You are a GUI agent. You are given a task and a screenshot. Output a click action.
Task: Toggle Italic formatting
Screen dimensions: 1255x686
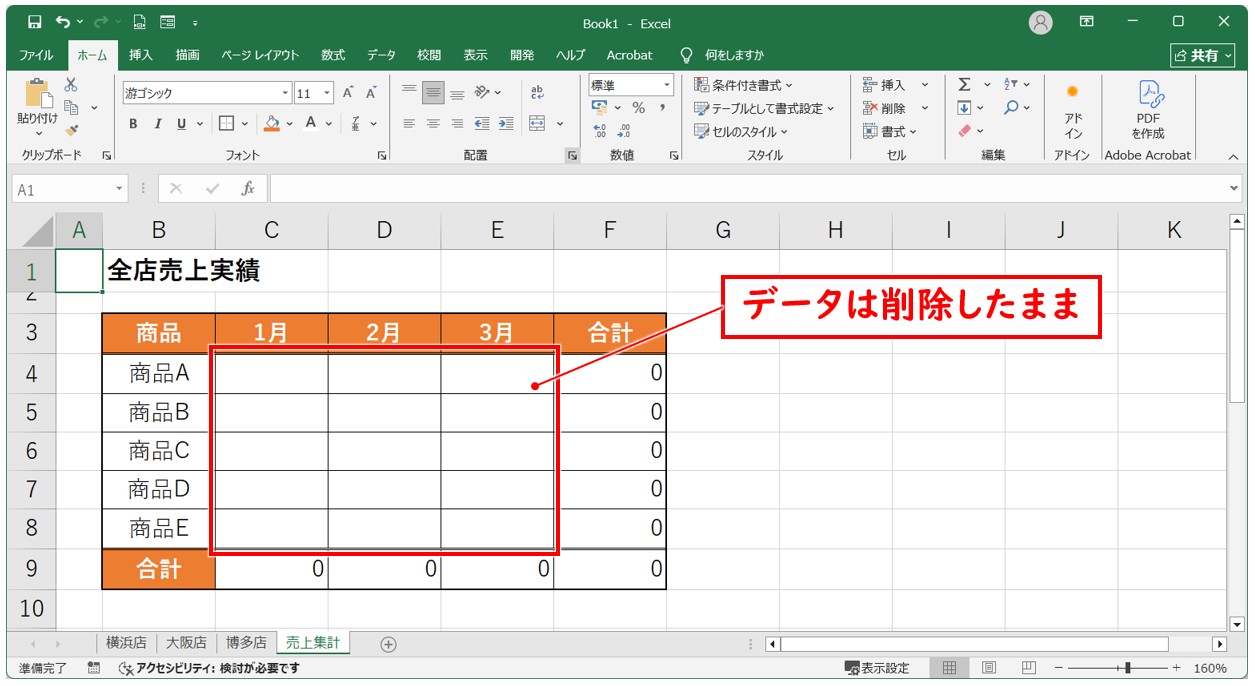157,124
